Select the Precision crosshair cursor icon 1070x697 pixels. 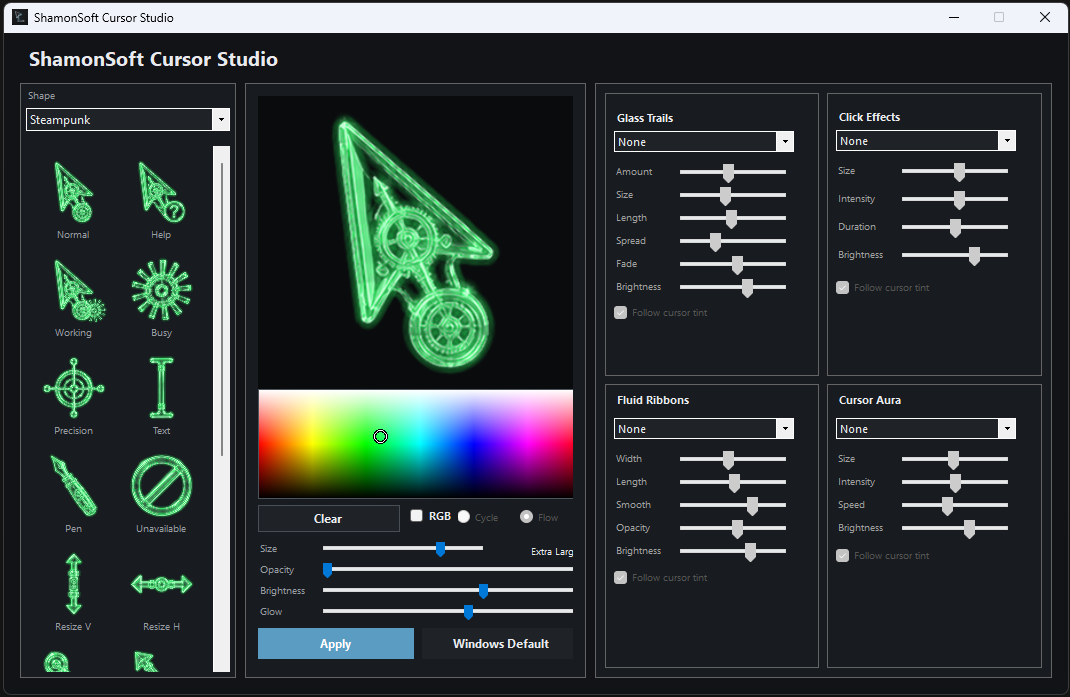[x=74, y=388]
